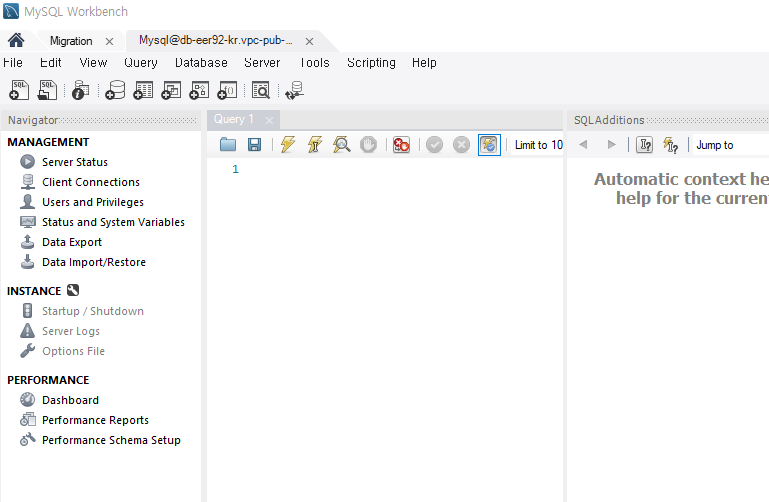Open the Database menu
The width and height of the screenshot is (769, 502).
pyautogui.click(x=201, y=63)
